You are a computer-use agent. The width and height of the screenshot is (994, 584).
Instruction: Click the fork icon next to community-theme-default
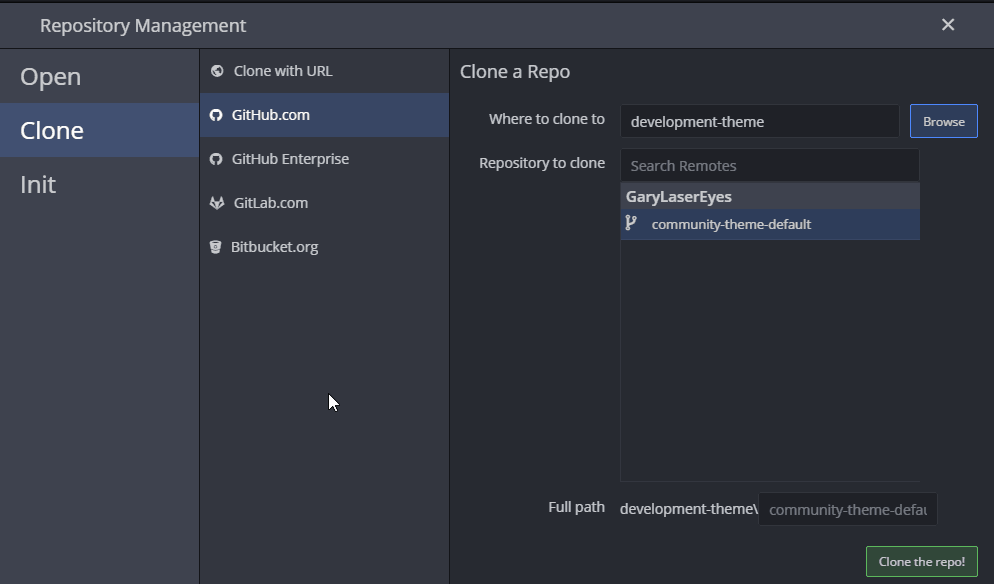[631, 223]
